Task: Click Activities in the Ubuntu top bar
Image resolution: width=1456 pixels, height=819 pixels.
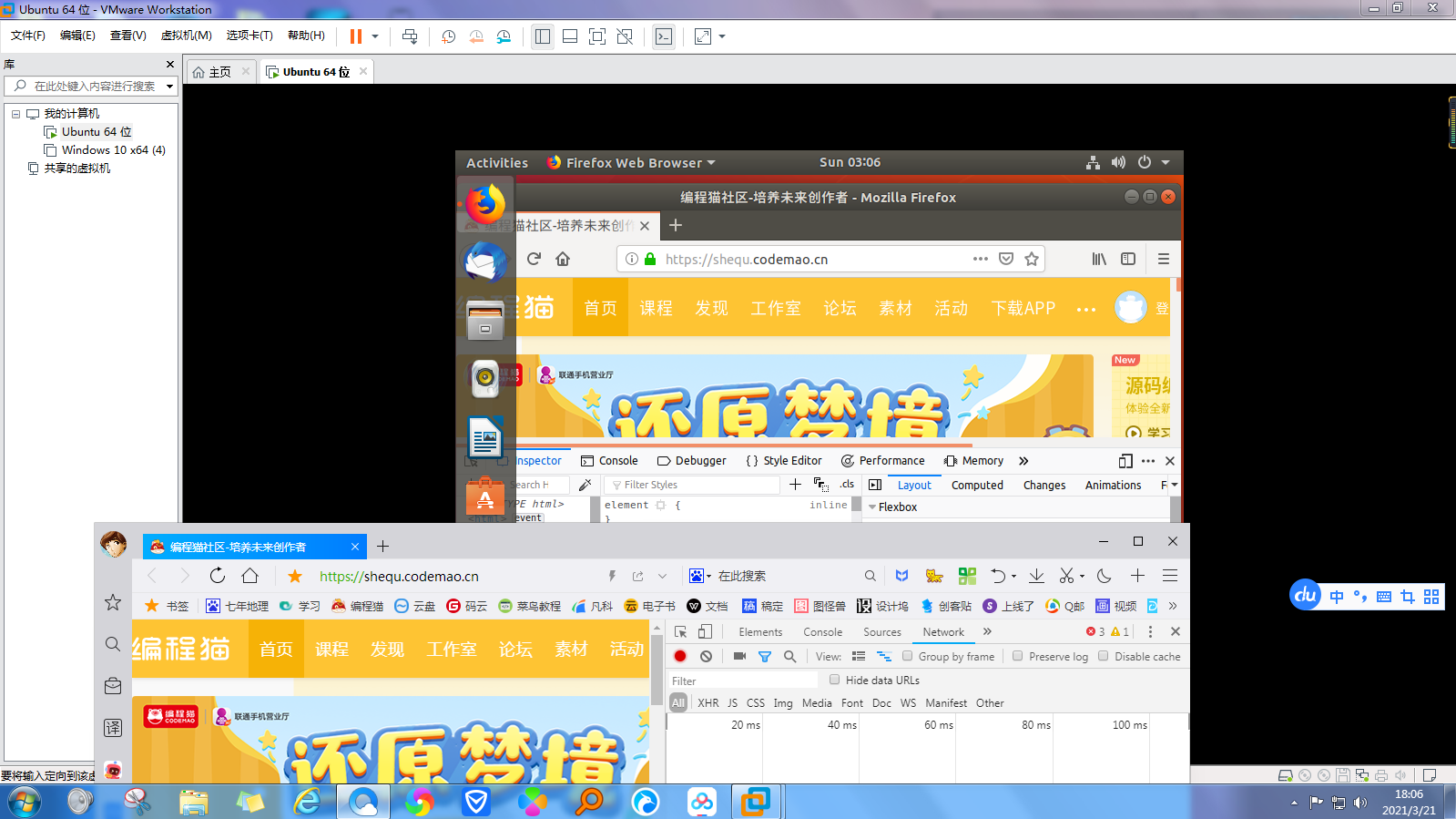Action: point(497,162)
